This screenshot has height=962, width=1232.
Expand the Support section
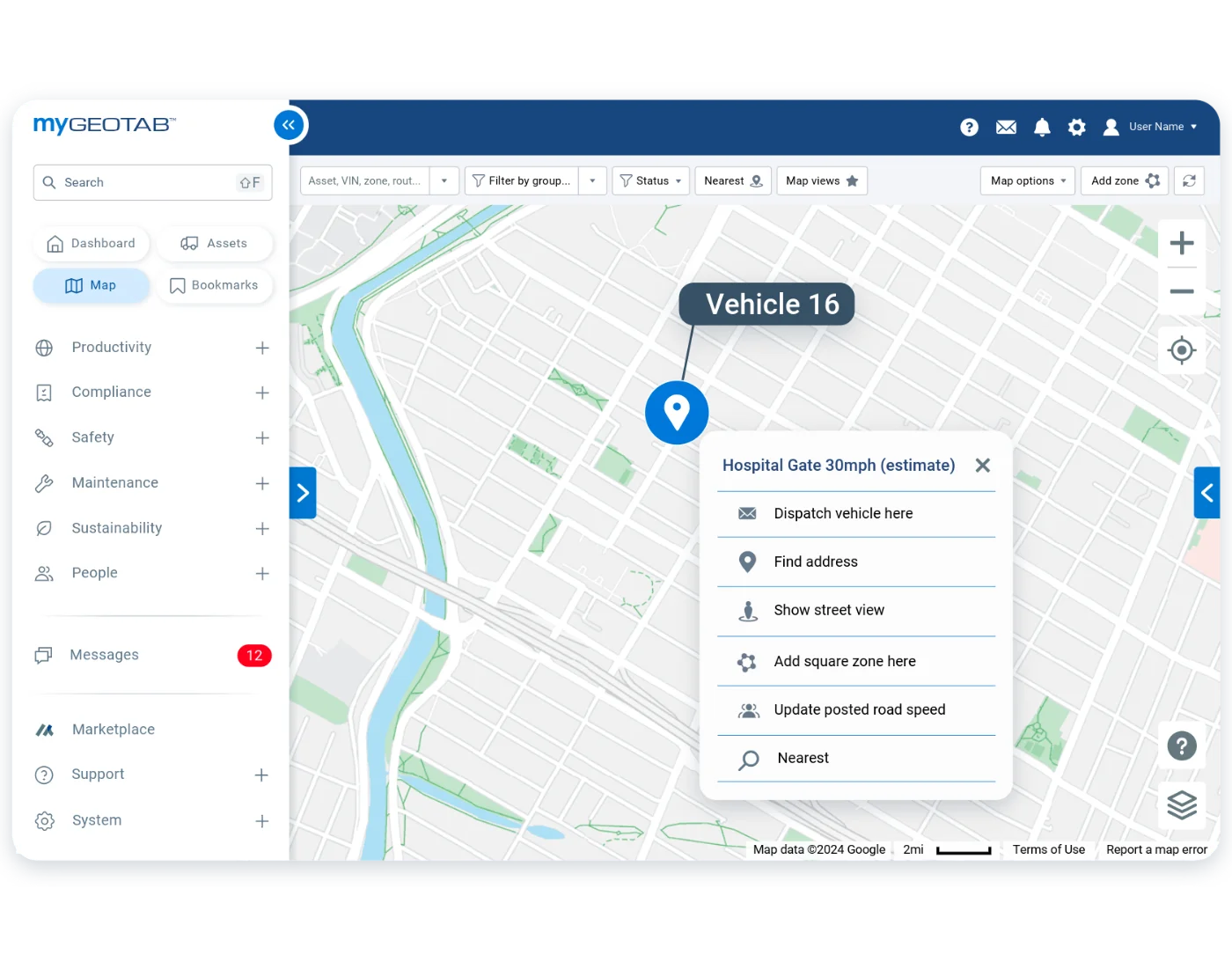point(261,775)
